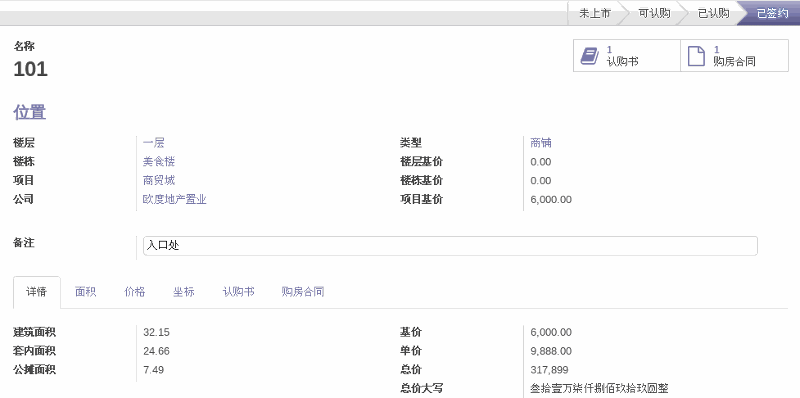
Task: Switch to the 面积 tab
Action: click(85, 292)
